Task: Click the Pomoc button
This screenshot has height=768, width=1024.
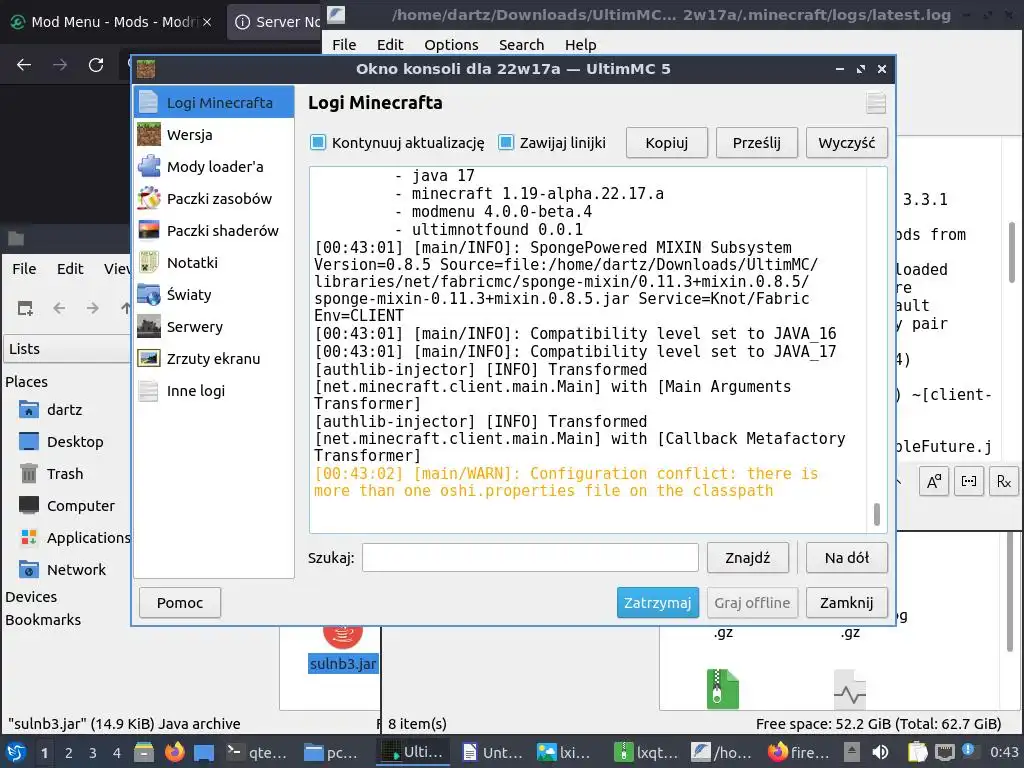Action: pos(180,602)
